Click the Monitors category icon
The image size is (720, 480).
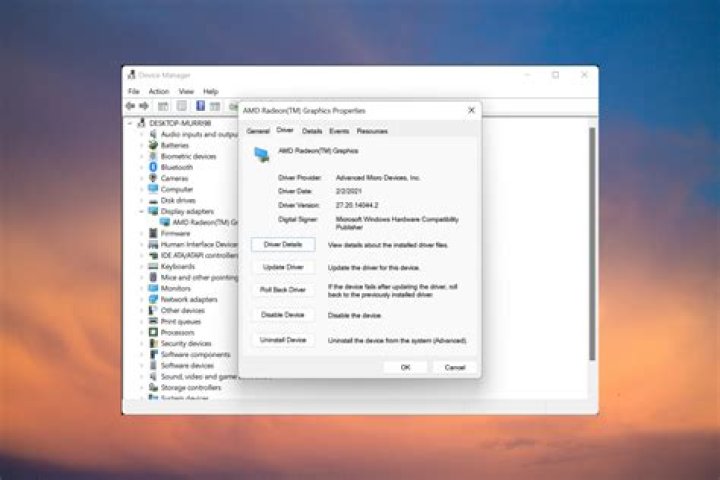[153, 288]
